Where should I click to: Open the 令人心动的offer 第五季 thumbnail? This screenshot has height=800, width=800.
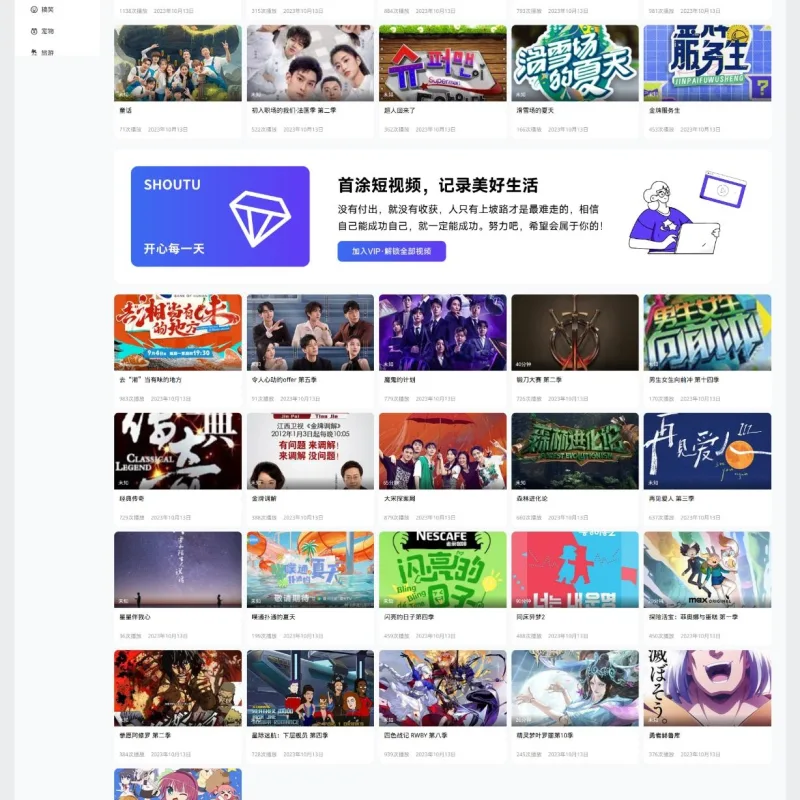pos(310,332)
